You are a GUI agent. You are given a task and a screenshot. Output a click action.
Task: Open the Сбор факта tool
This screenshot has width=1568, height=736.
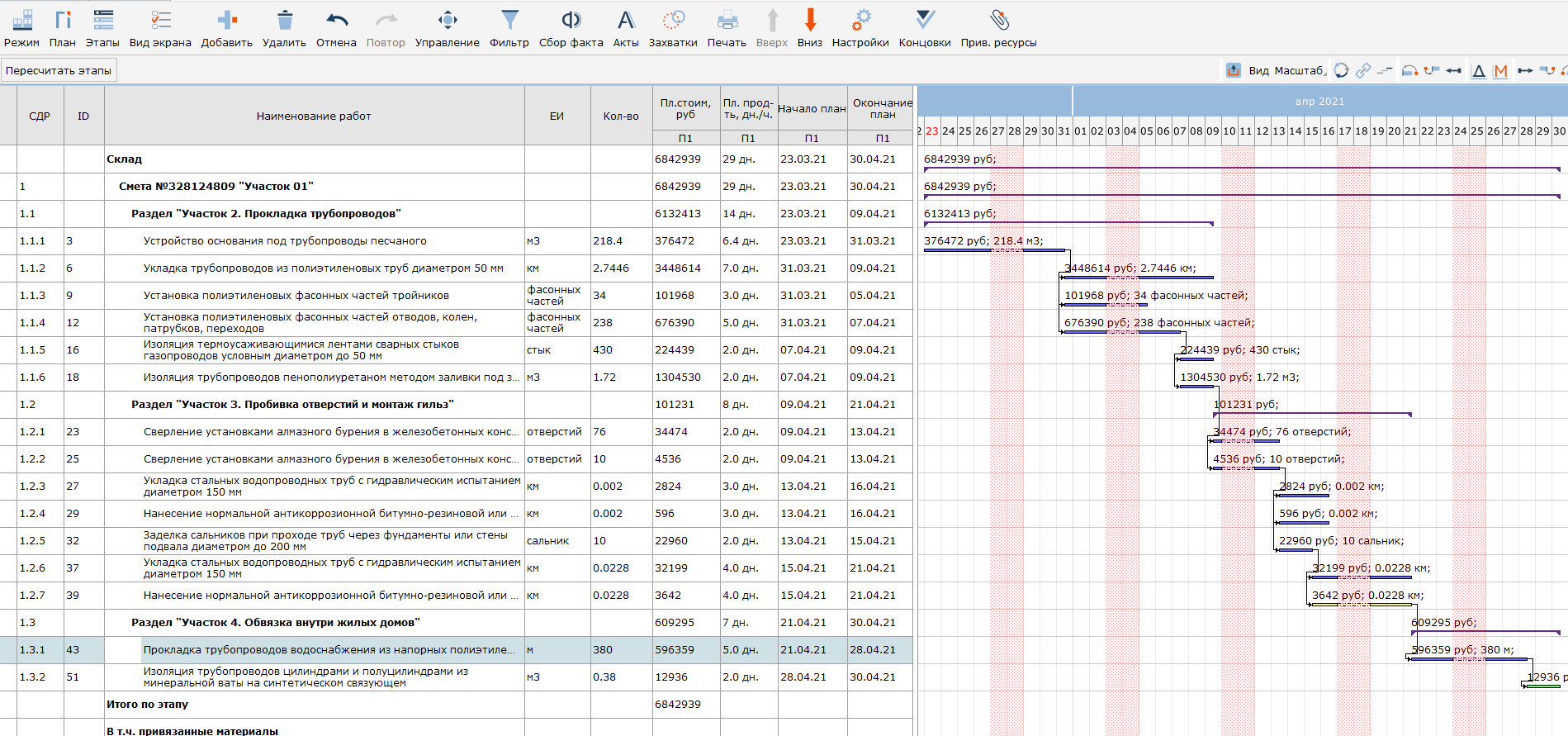pyautogui.click(x=571, y=28)
